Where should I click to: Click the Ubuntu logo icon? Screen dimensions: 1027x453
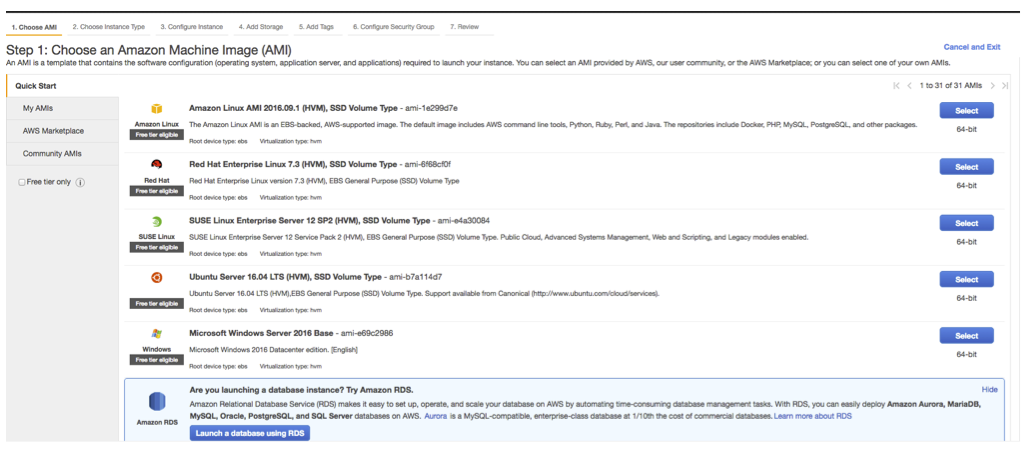click(x=157, y=278)
